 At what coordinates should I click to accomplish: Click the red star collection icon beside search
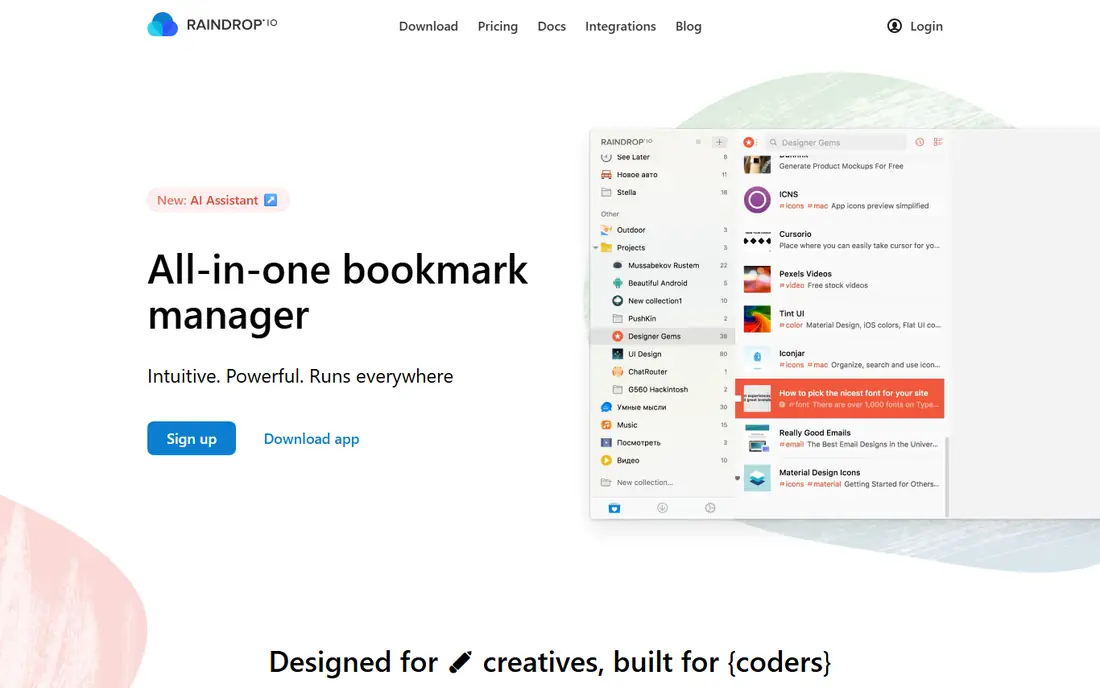click(x=749, y=142)
